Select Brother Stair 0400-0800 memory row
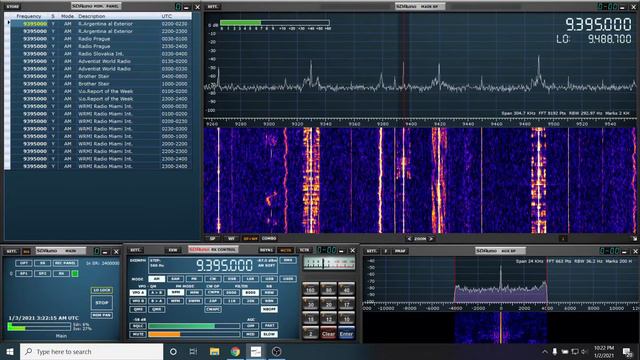Viewport: 640px width, 360px height. (101, 76)
